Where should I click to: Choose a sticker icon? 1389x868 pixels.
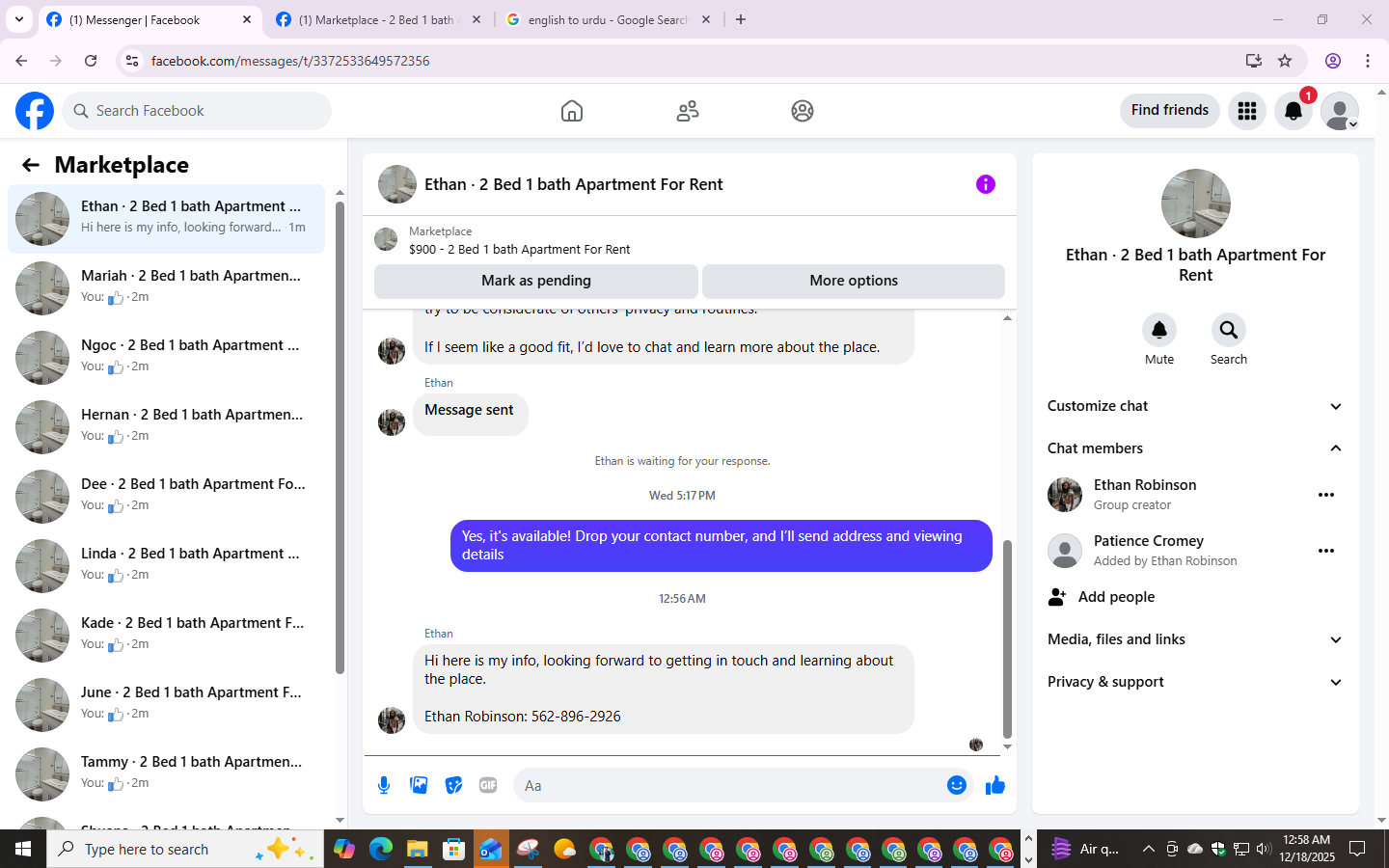[x=453, y=785]
